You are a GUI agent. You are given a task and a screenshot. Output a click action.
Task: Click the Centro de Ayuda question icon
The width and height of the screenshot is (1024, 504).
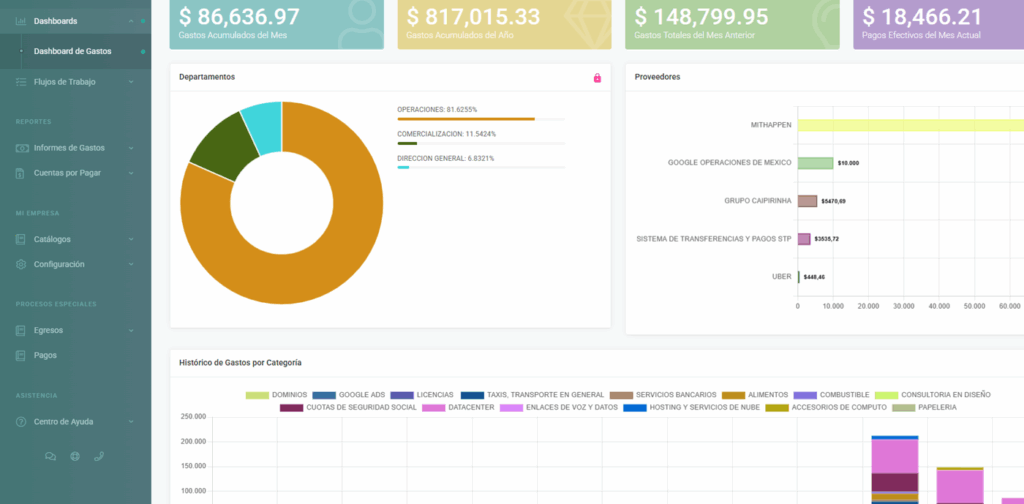click(x=22, y=422)
